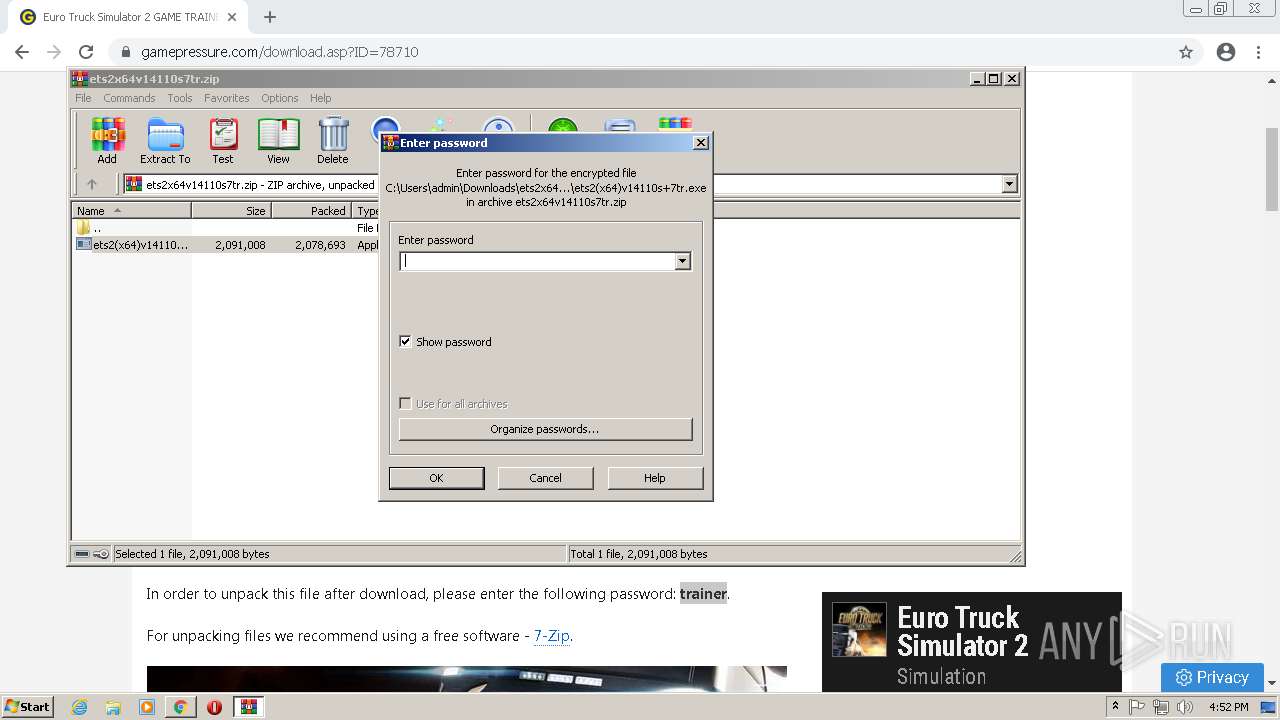This screenshot has width=1280, height=720.
Task: Click the browser Back arrow
Action: point(22,52)
